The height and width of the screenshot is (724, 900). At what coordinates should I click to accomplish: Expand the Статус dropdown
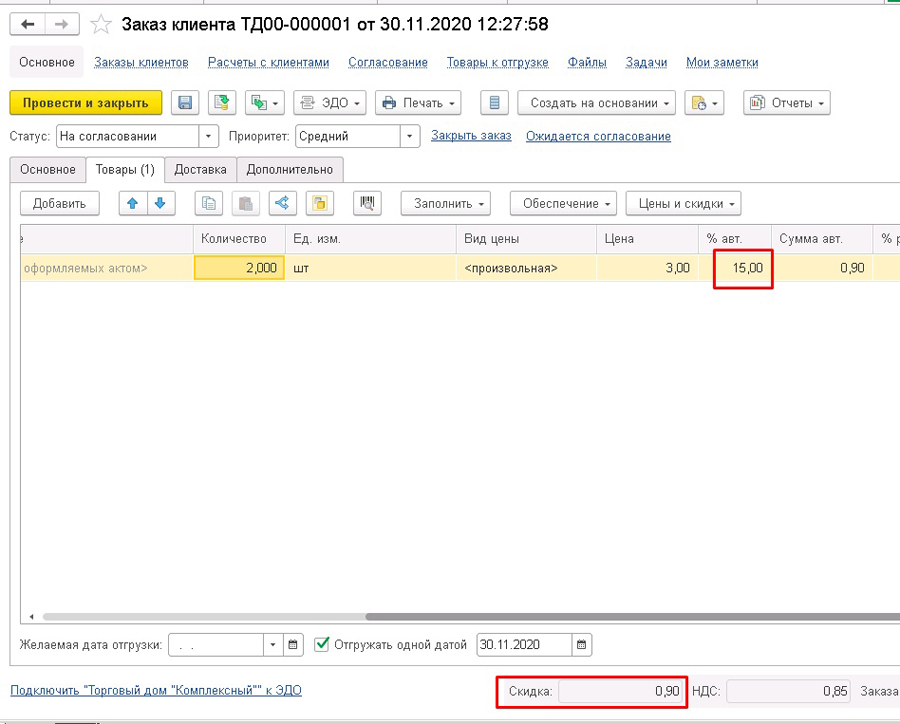coord(208,136)
